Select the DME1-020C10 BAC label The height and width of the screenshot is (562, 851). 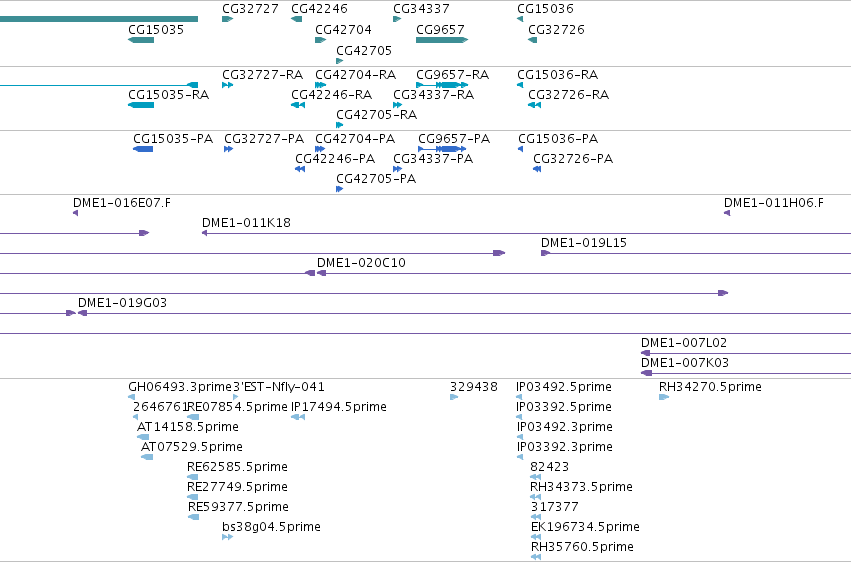(361, 263)
